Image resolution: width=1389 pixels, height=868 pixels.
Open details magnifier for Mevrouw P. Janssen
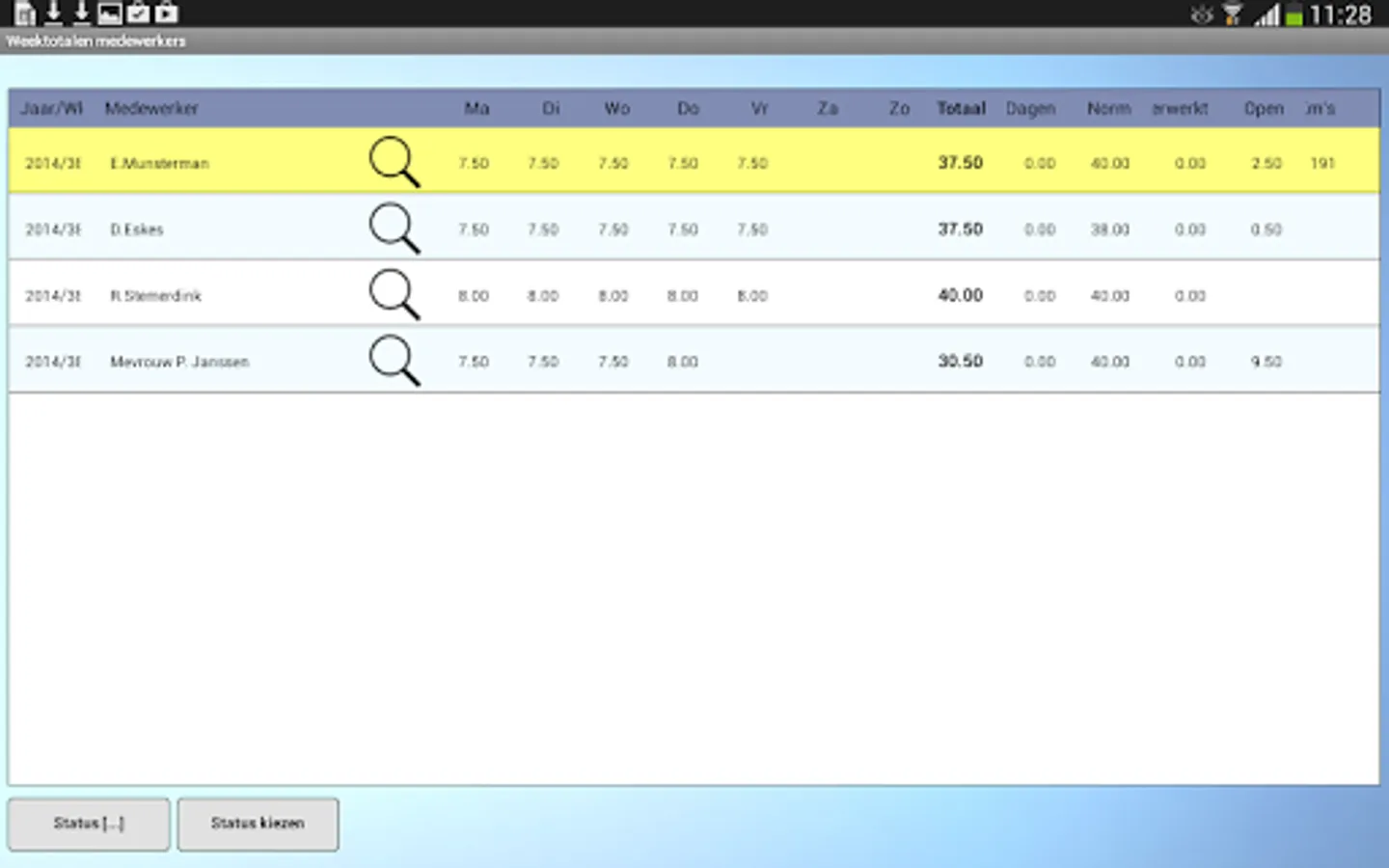tap(395, 361)
